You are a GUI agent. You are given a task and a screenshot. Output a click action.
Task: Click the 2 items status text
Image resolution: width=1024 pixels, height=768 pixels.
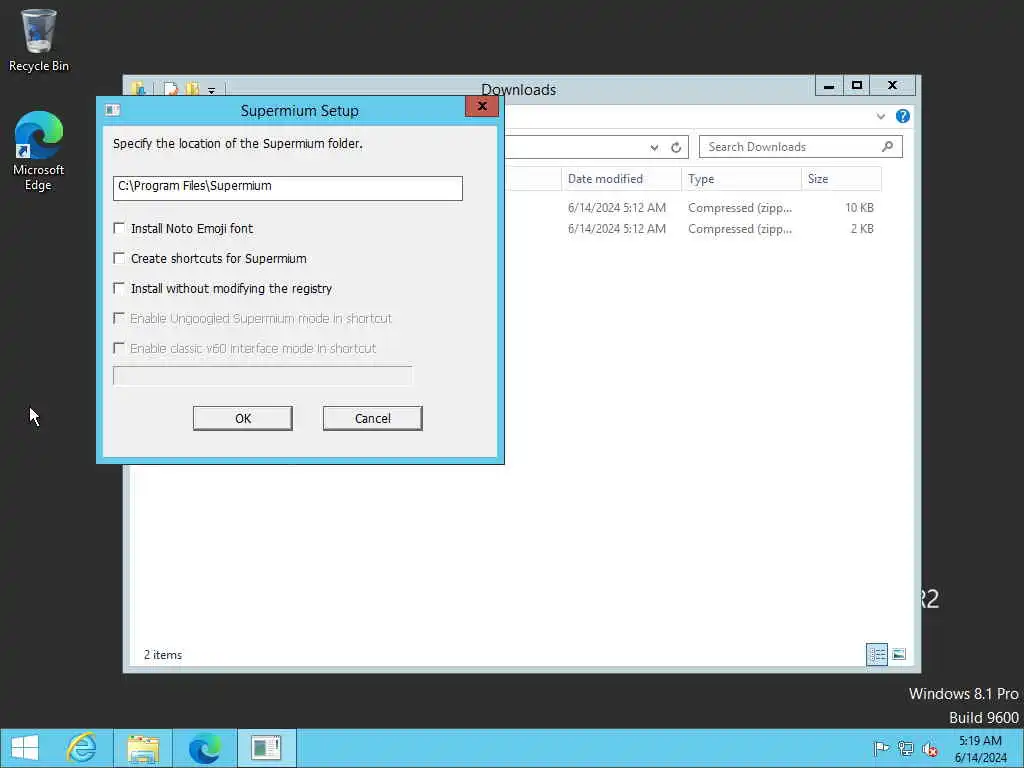coord(163,655)
